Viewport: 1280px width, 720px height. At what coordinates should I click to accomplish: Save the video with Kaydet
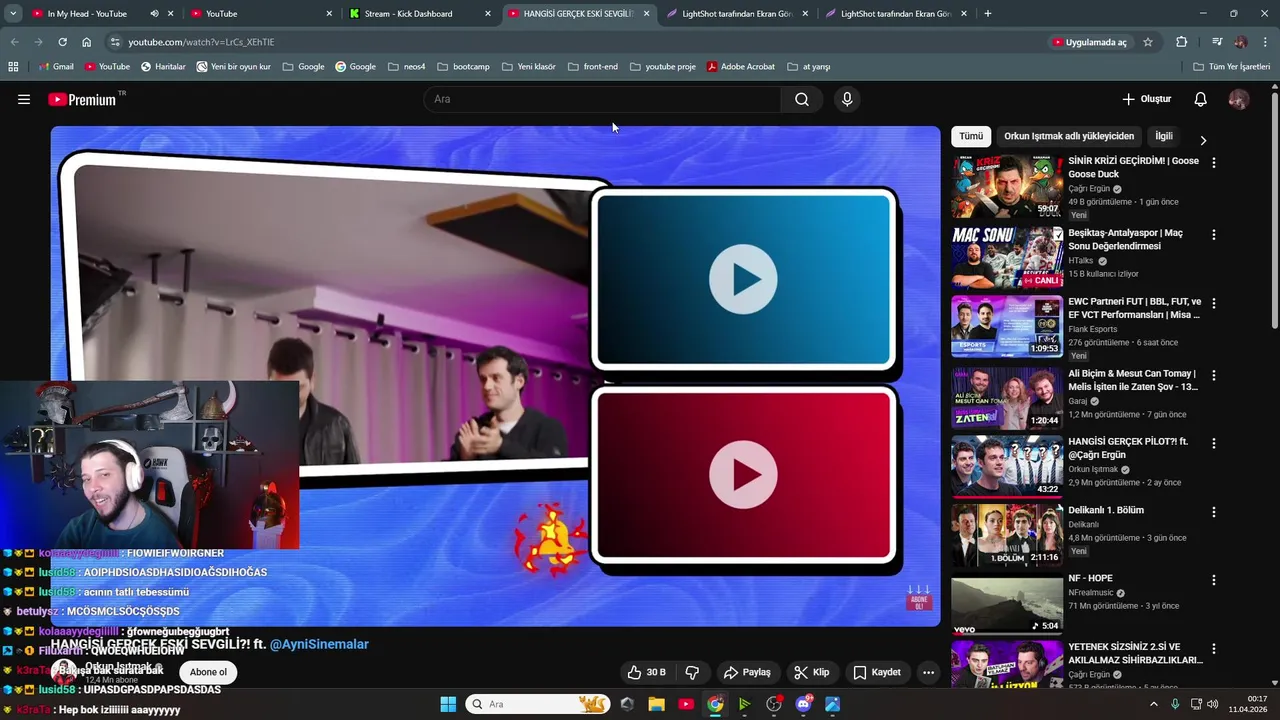click(x=876, y=672)
